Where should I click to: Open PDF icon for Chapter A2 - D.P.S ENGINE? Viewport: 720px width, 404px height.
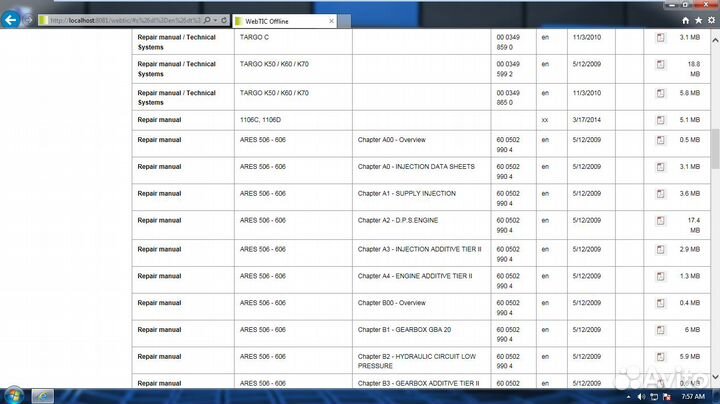(x=660, y=220)
